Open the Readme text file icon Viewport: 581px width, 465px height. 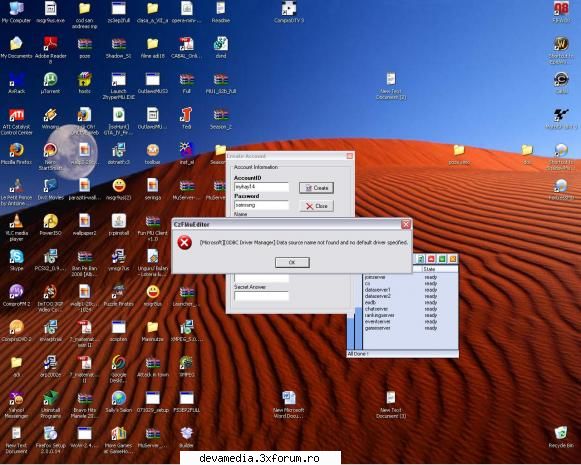(x=221, y=12)
